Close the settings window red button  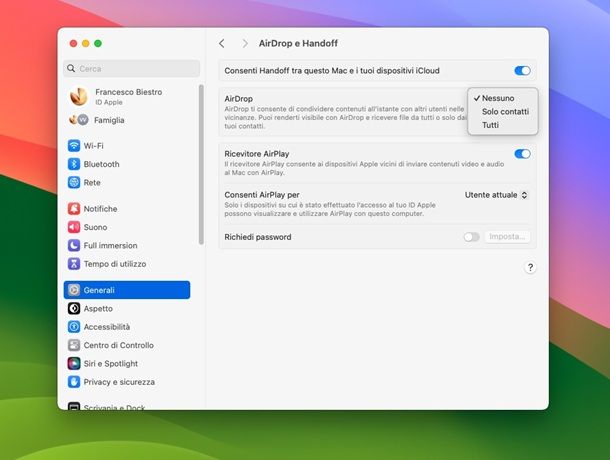[73, 43]
